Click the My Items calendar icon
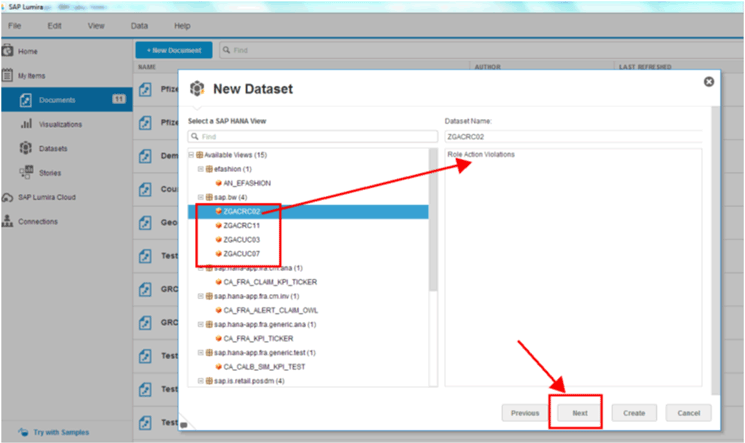The image size is (745, 443). (7, 75)
